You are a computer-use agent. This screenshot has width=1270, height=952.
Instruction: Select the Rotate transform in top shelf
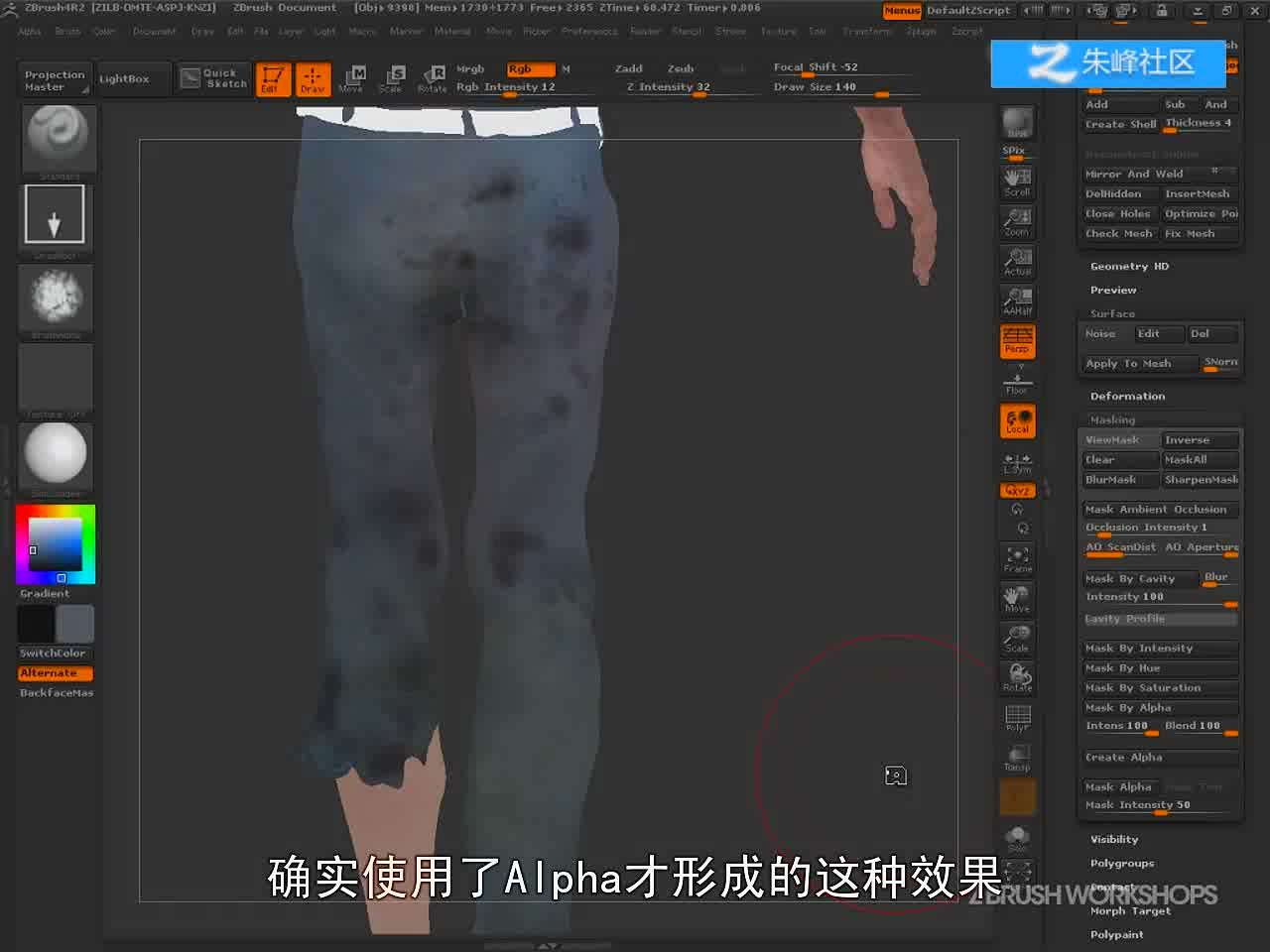433,78
